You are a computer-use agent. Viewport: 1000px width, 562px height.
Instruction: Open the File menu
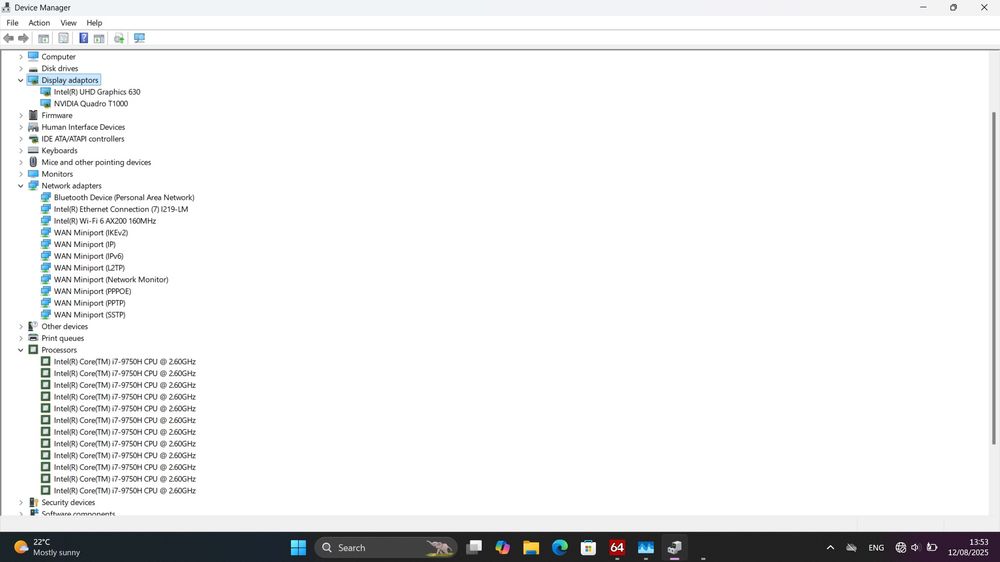pos(12,23)
